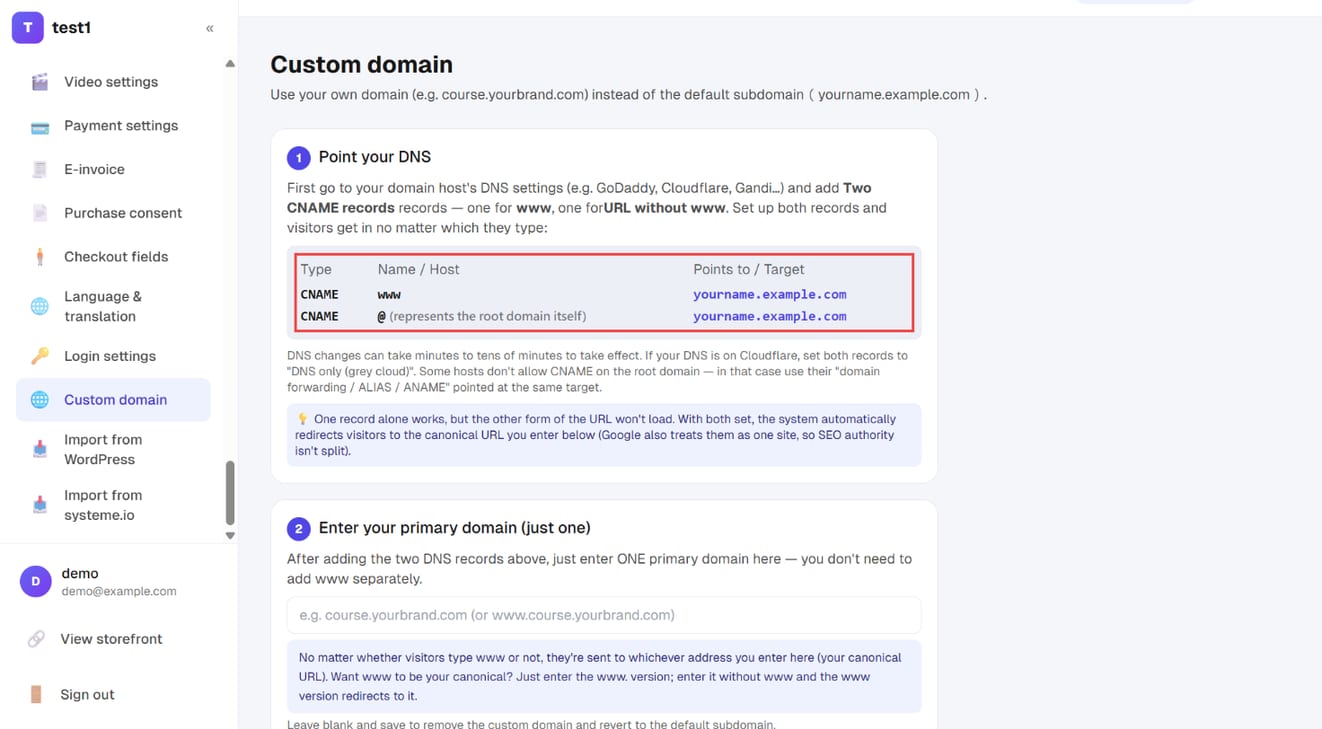Viewport: 1322px width, 729px height.
Task: Click the Payment settings card icon
Action: tap(40, 126)
